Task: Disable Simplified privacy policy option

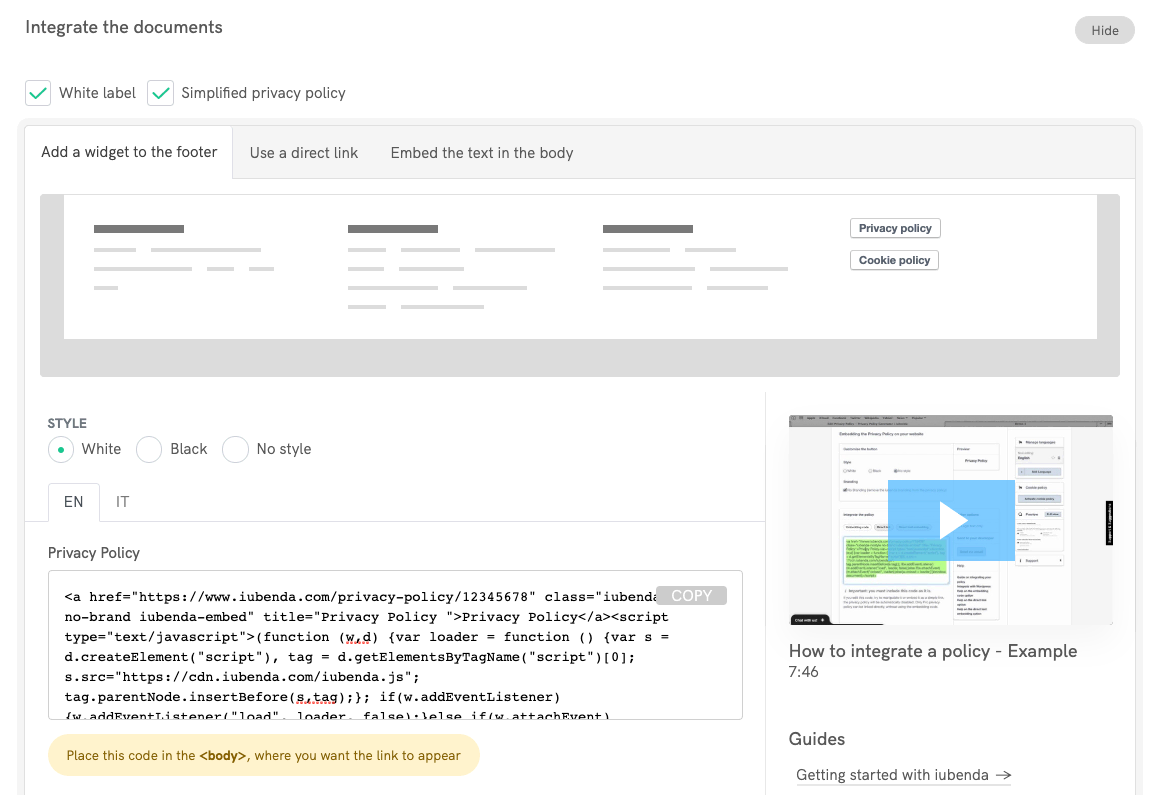Action: 161,92
